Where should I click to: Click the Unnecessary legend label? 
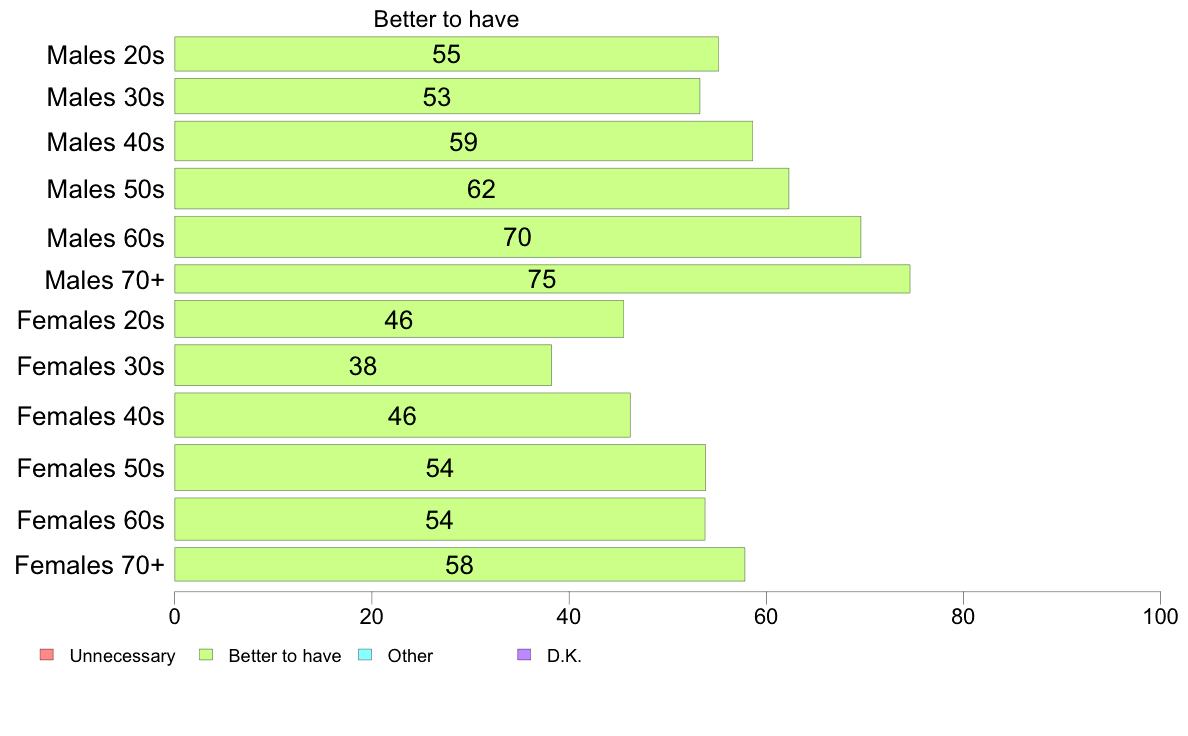click(x=122, y=656)
